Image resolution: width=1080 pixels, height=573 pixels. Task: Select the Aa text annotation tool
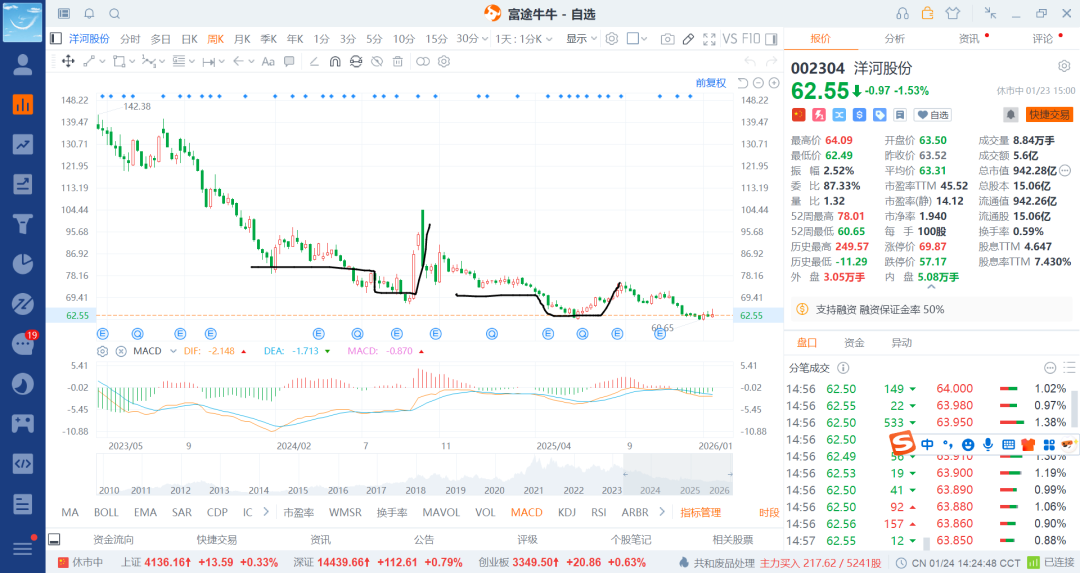[268, 61]
